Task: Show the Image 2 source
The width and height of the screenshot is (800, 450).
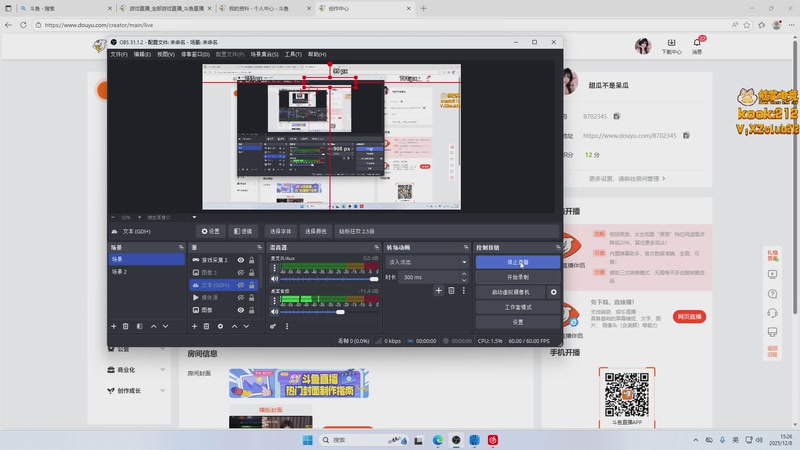Action: click(x=240, y=272)
